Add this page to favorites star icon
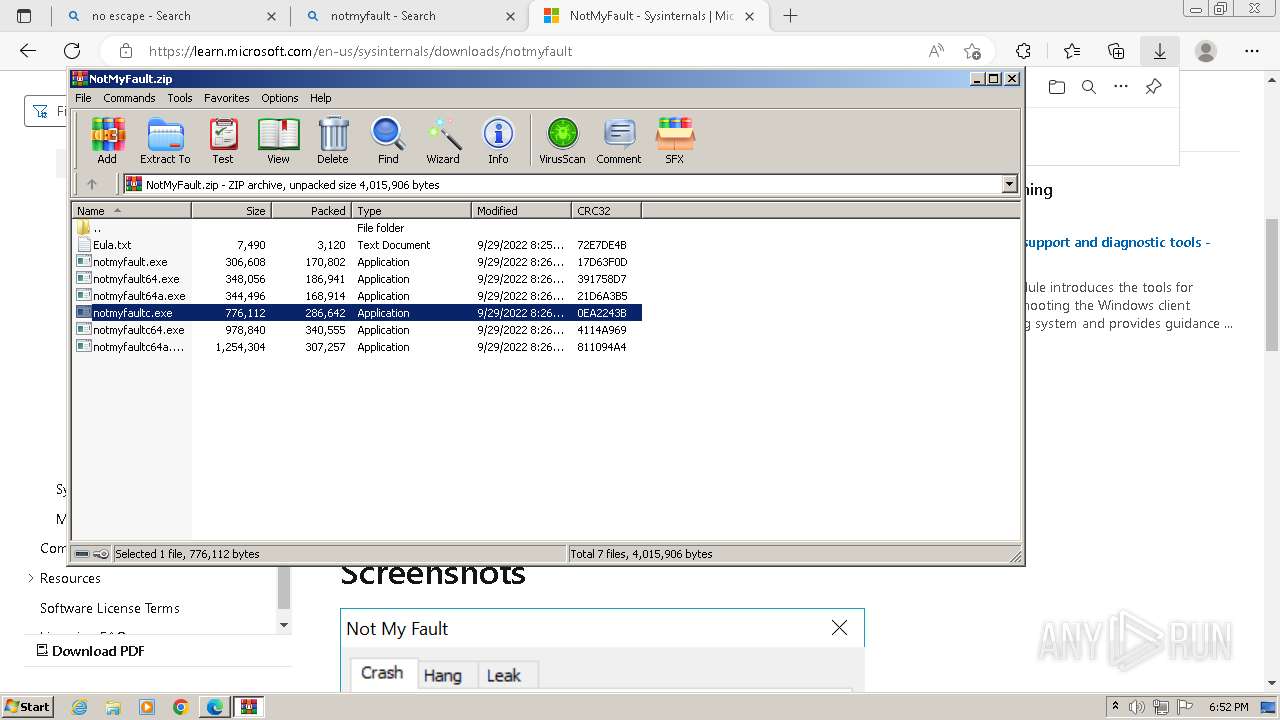 tap(972, 51)
